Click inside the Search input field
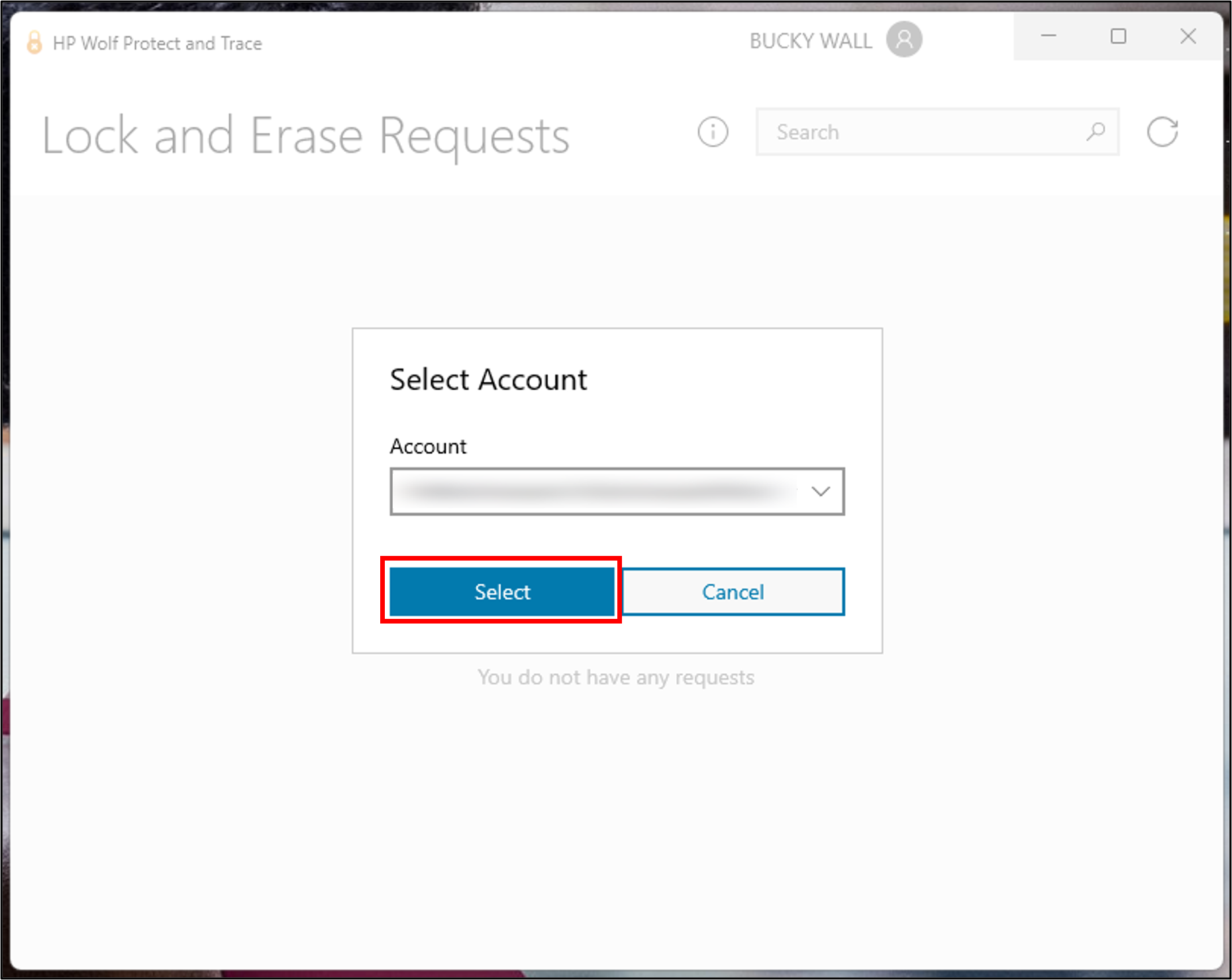The image size is (1232, 980). pos(914,132)
